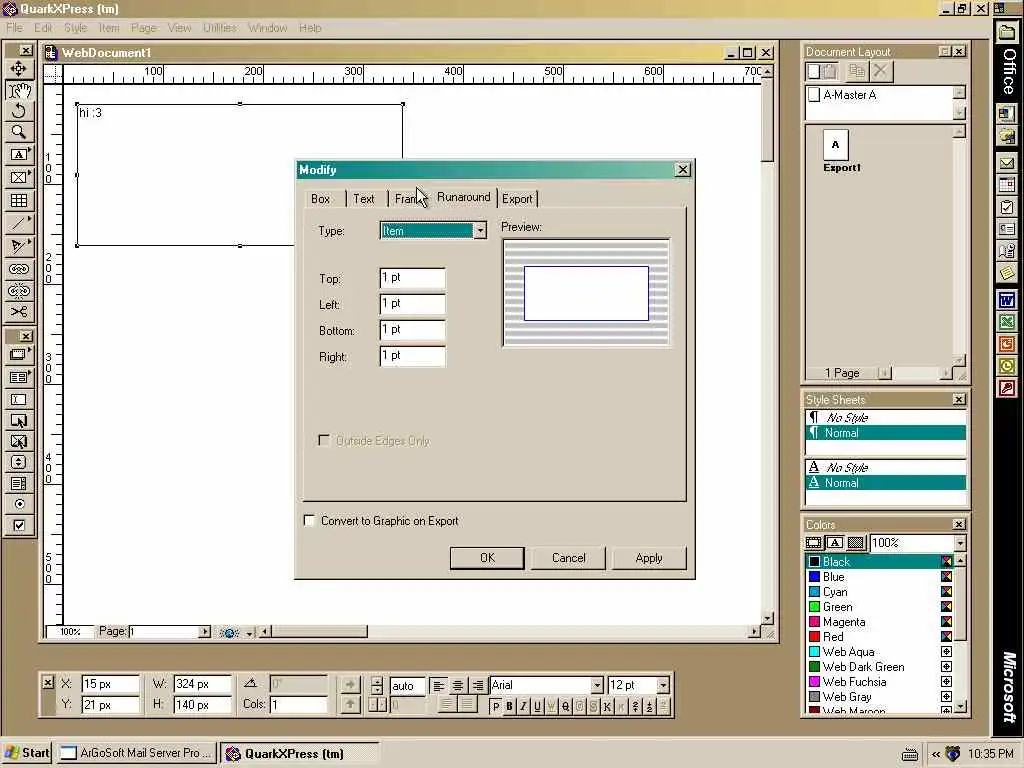The width and height of the screenshot is (1024, 768).
Task: Switch to ArGoSoft Mail Server Pro taskbar item
Action: click(x=136, y=753)
